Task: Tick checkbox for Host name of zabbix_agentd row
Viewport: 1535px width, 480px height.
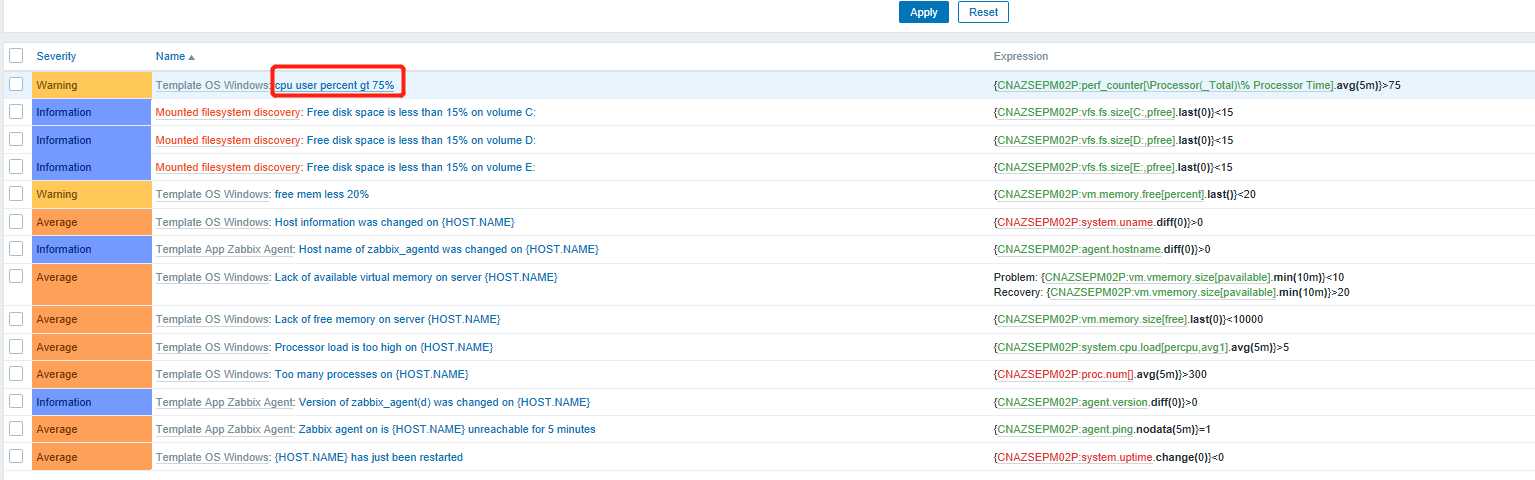Action: 16,248
